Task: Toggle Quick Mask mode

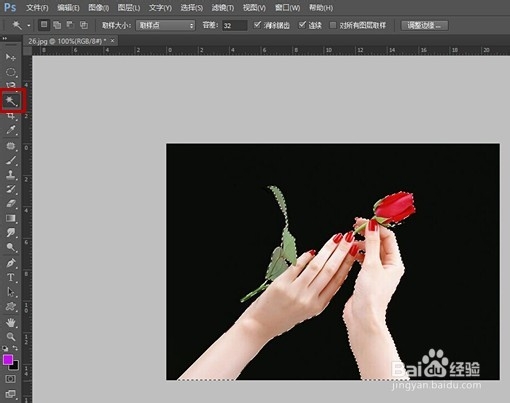Action: click(11, 379)
